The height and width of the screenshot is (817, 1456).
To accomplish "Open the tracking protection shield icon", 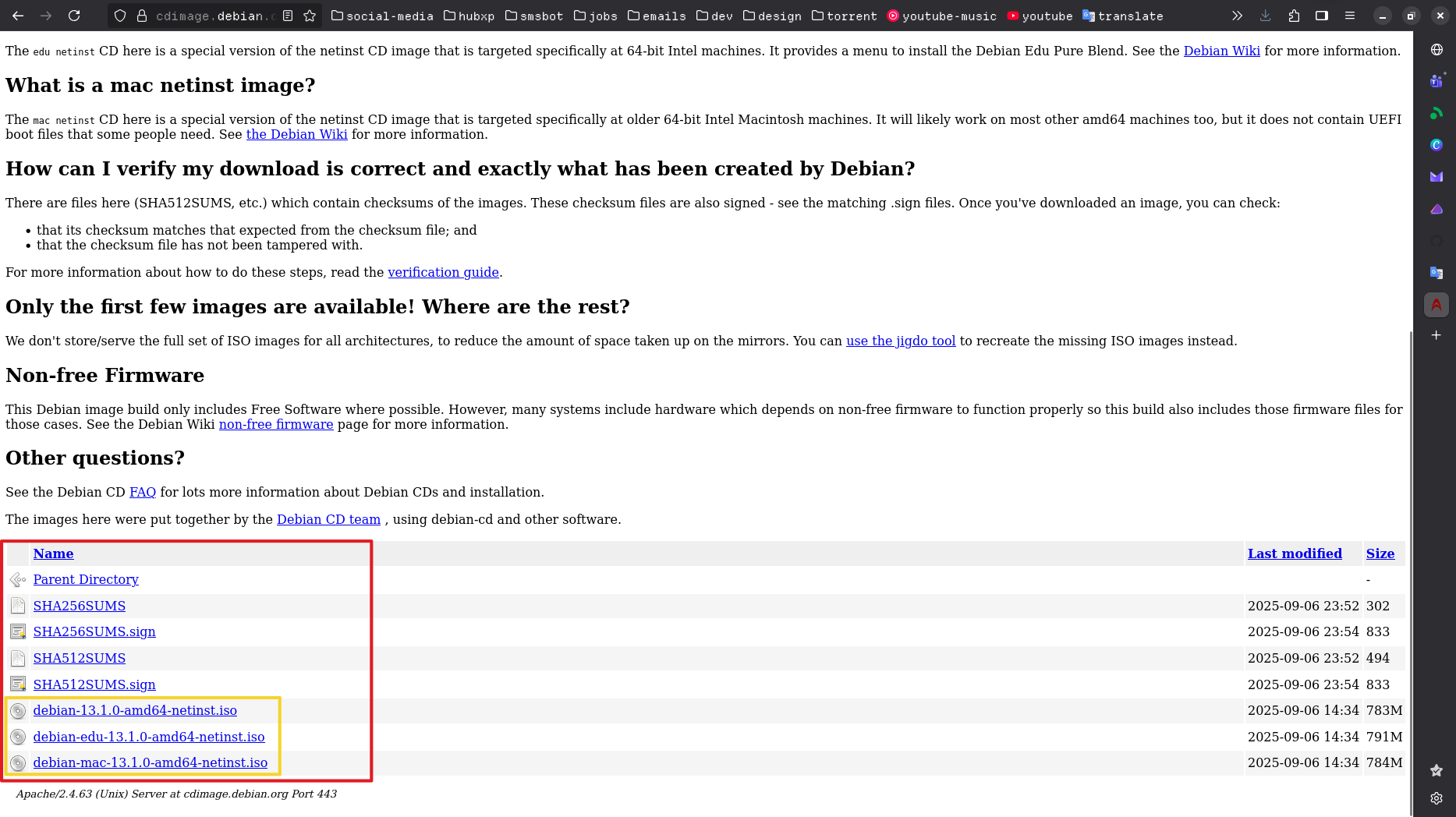I will [120, 16].
